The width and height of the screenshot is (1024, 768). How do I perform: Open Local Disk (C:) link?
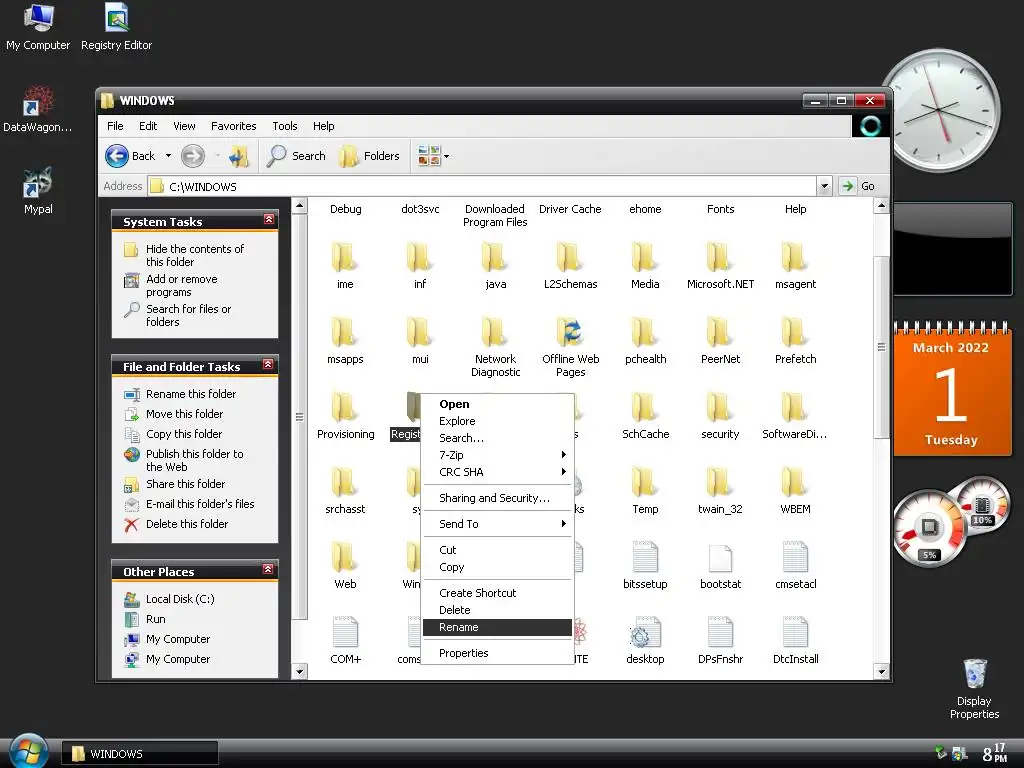coord(180,599)
